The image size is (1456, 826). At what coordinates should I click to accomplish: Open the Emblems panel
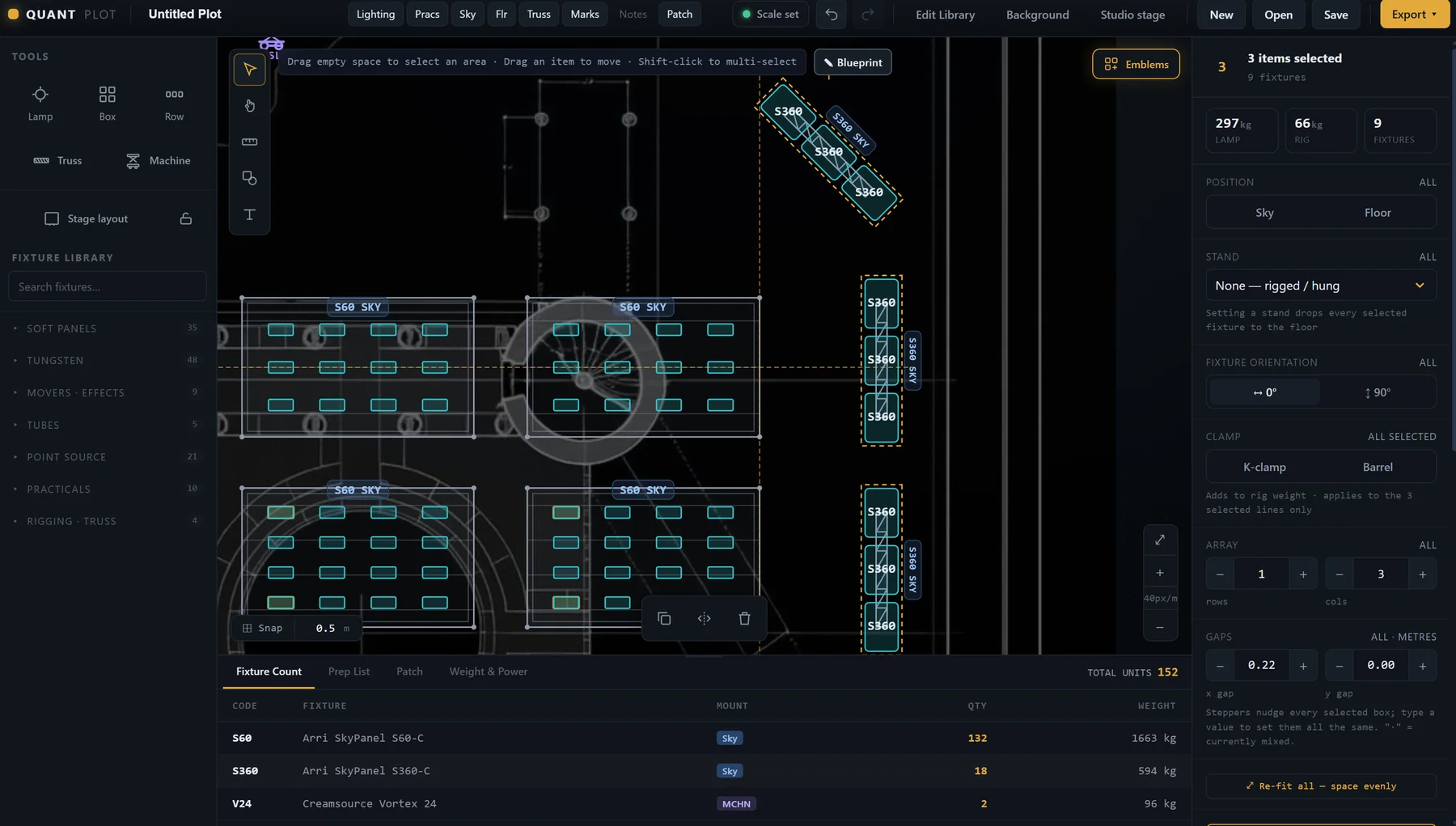pyautogui.click(x=1136, y=65)
